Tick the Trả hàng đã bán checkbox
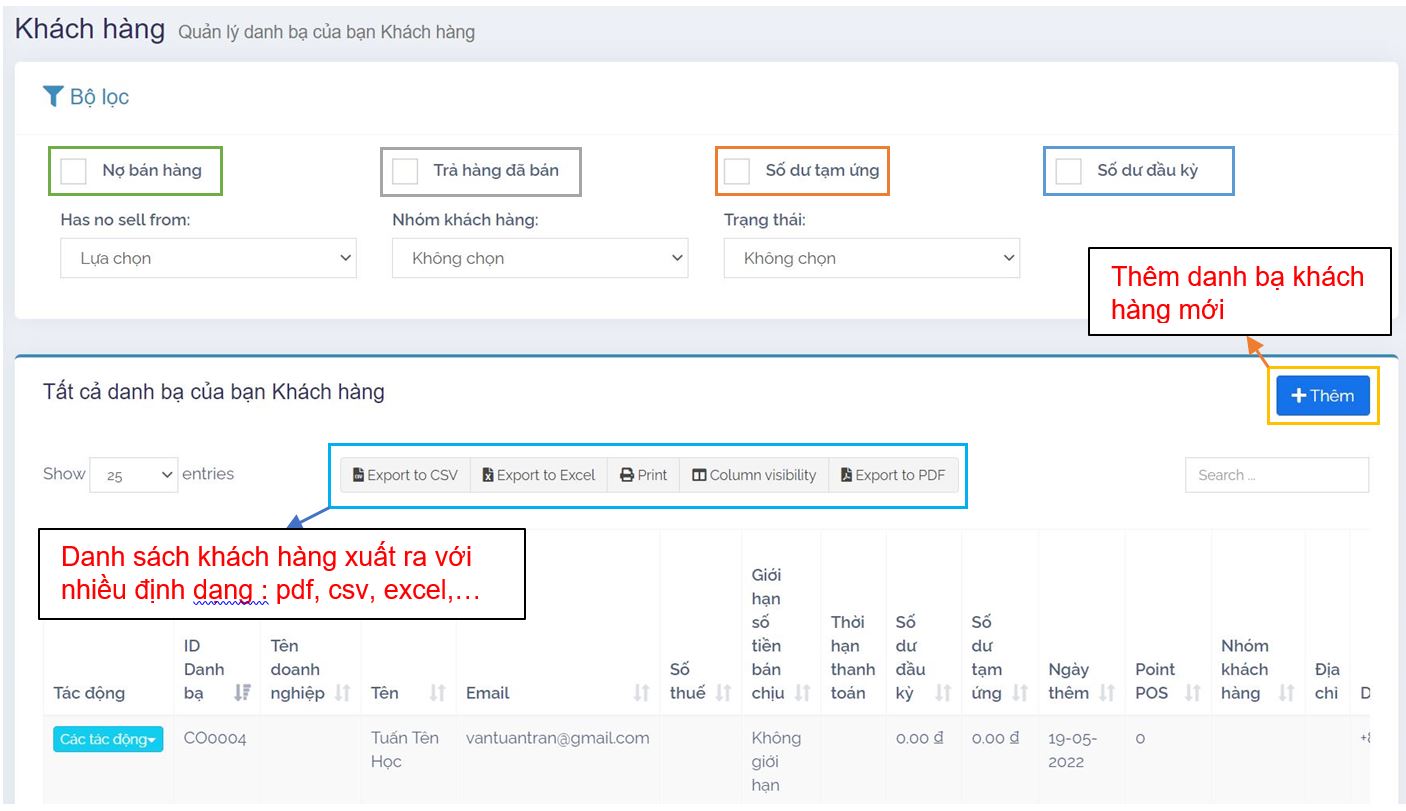 pos(405,171)
